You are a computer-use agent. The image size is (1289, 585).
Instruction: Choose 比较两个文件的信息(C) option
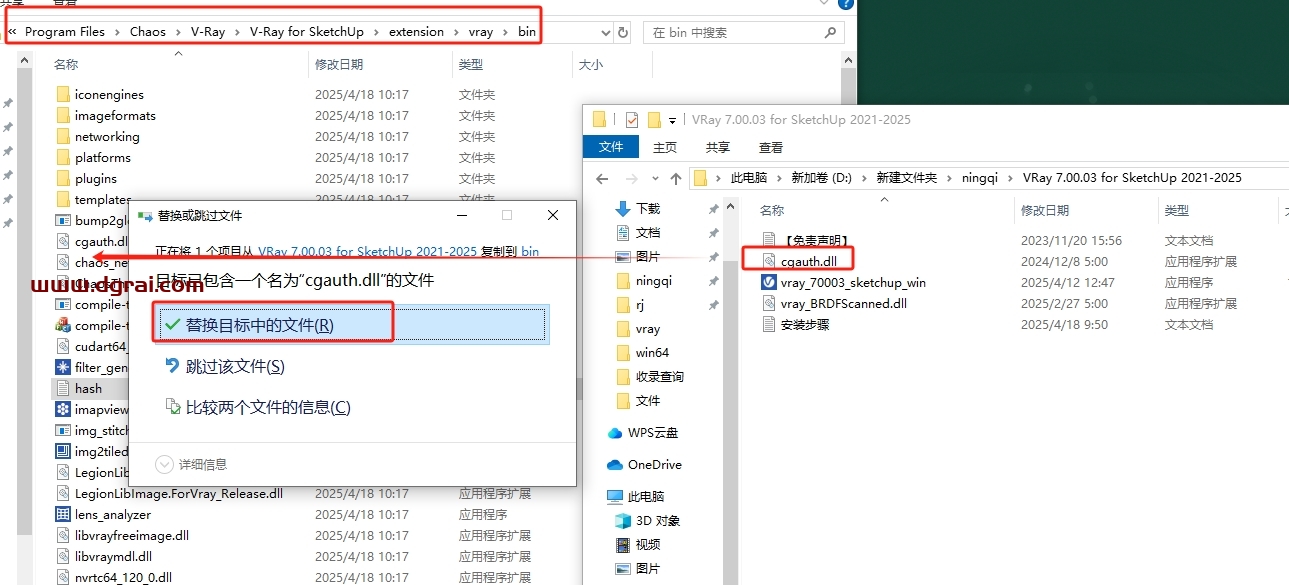[x=268, y=407]
